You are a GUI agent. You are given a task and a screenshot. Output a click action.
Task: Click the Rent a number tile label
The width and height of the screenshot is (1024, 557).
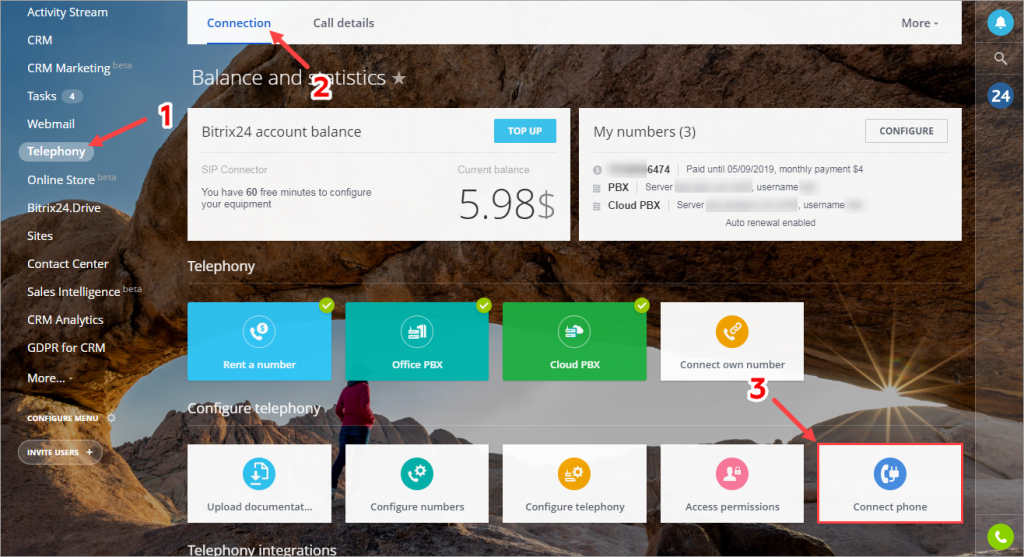[x=259, y=364]
